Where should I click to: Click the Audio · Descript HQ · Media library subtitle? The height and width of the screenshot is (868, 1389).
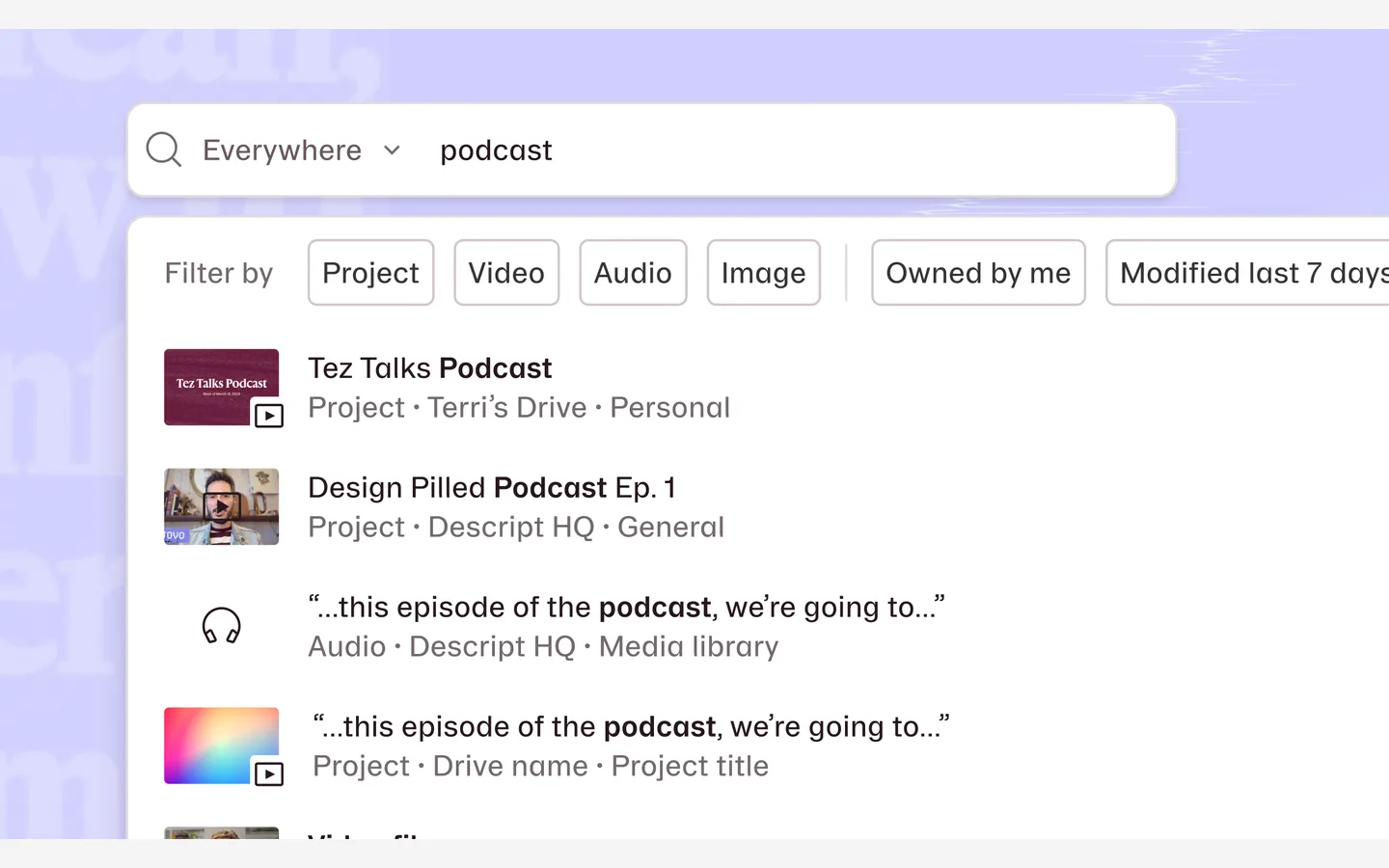tap(543, 647)
